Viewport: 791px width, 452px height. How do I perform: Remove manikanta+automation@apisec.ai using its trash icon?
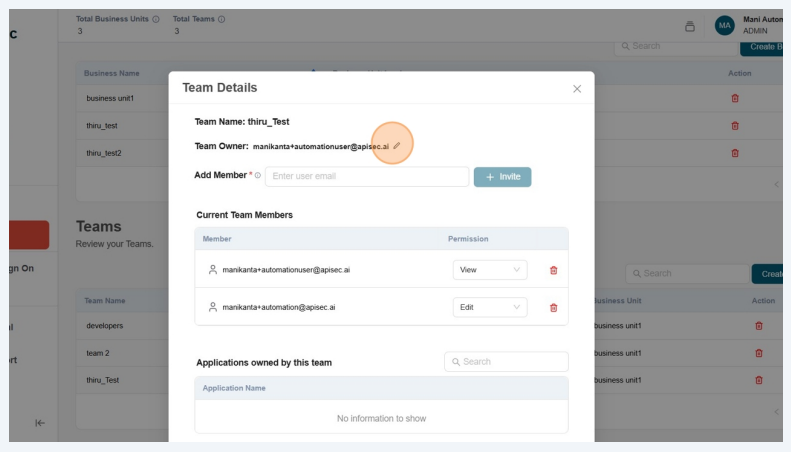click(x=553, y=307)
